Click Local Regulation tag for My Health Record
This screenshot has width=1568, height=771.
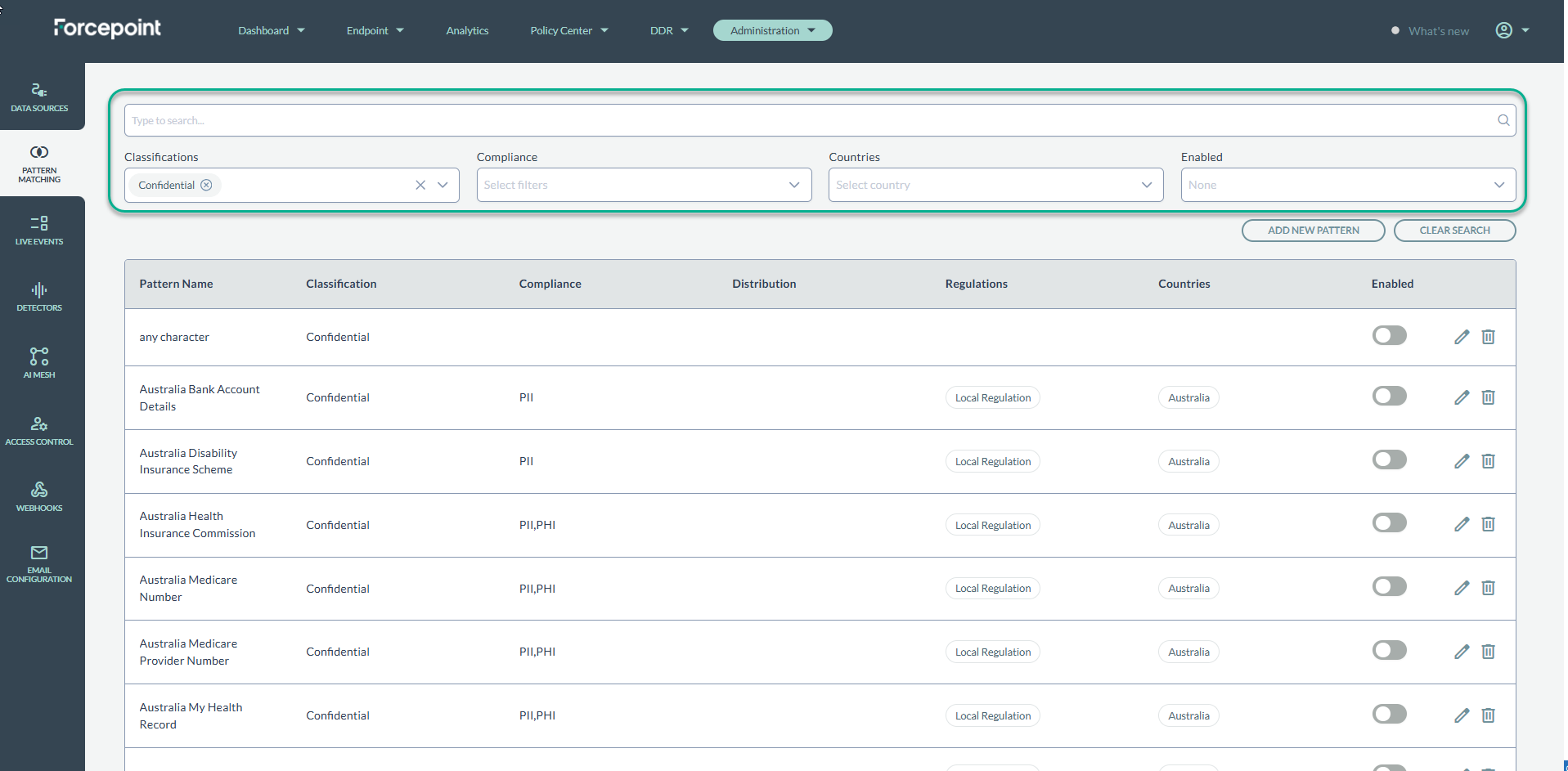(x=993, y=715)
